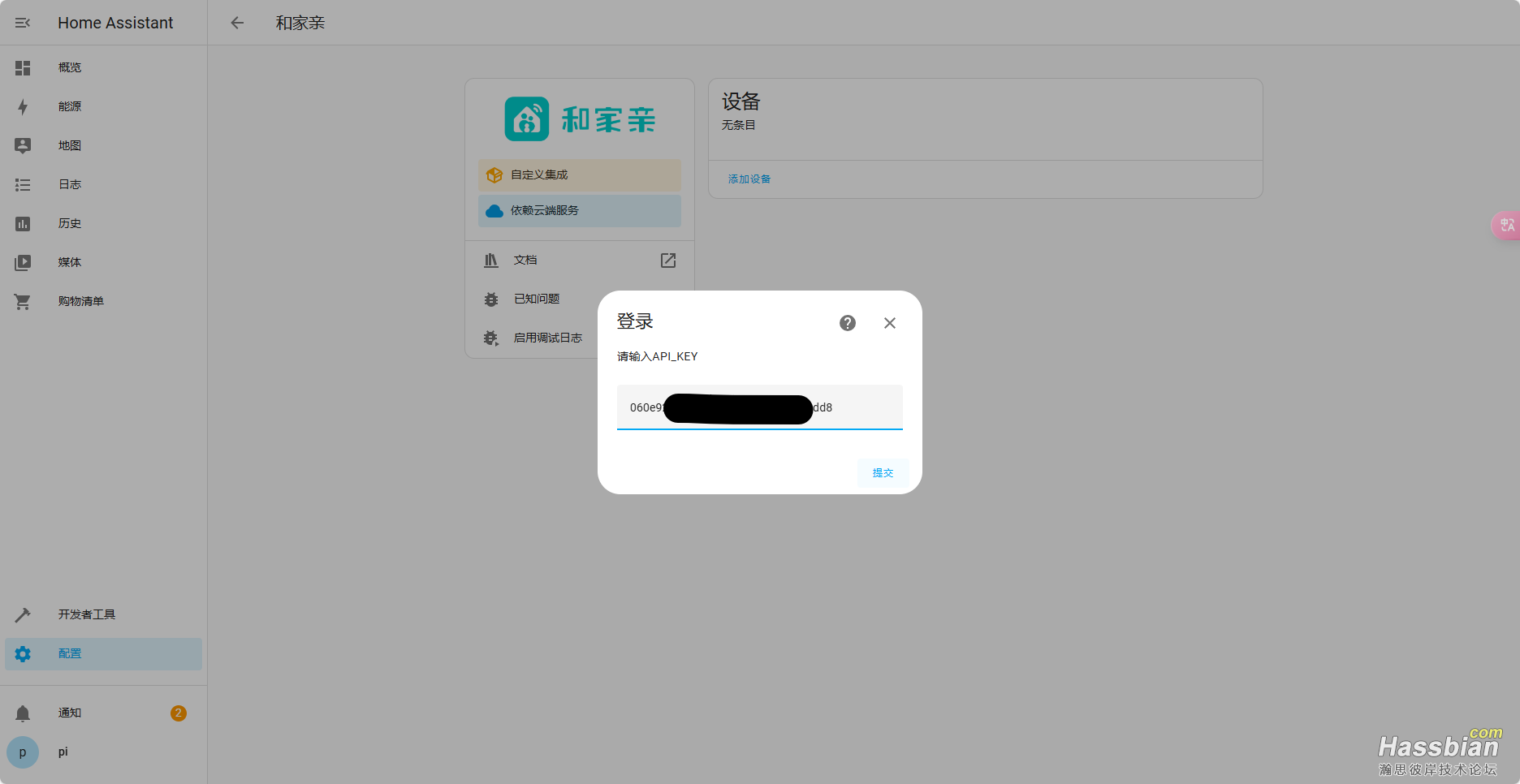Open notifications bell icon
This screenshot has height=784, width=1520.
23,713
